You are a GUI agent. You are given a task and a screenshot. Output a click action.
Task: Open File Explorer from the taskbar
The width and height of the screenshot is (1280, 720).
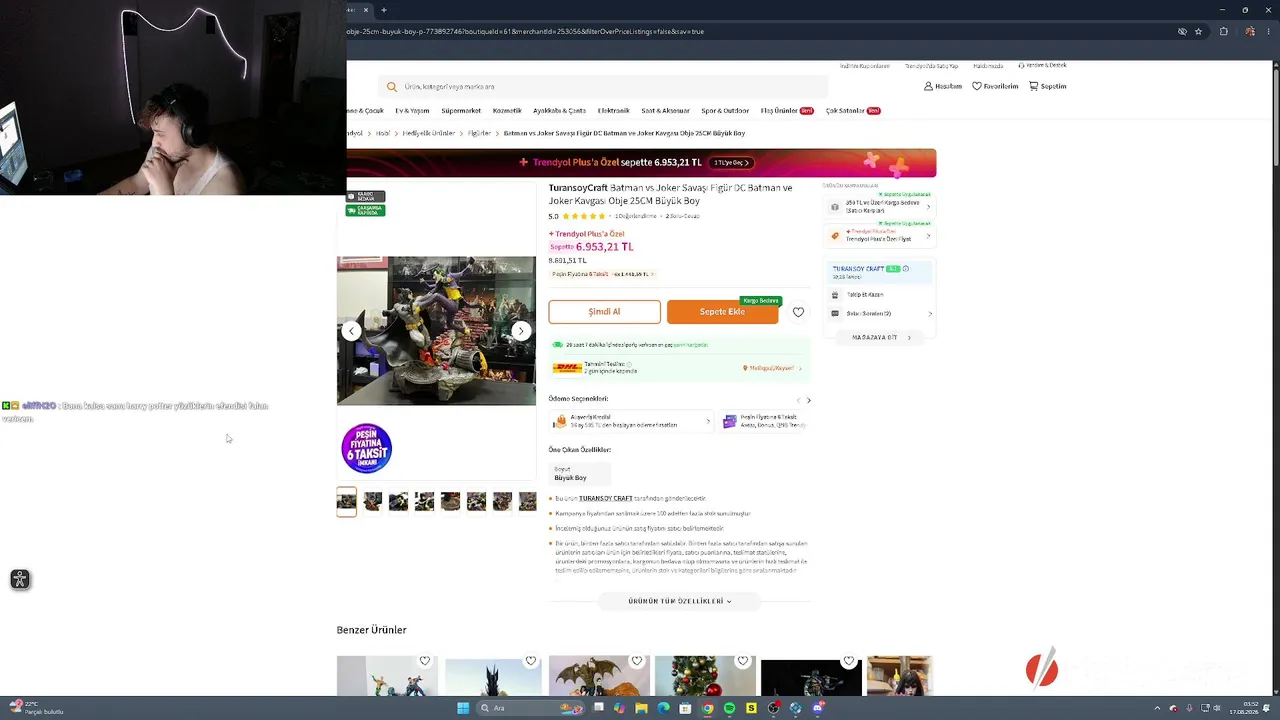pos(641,708)
